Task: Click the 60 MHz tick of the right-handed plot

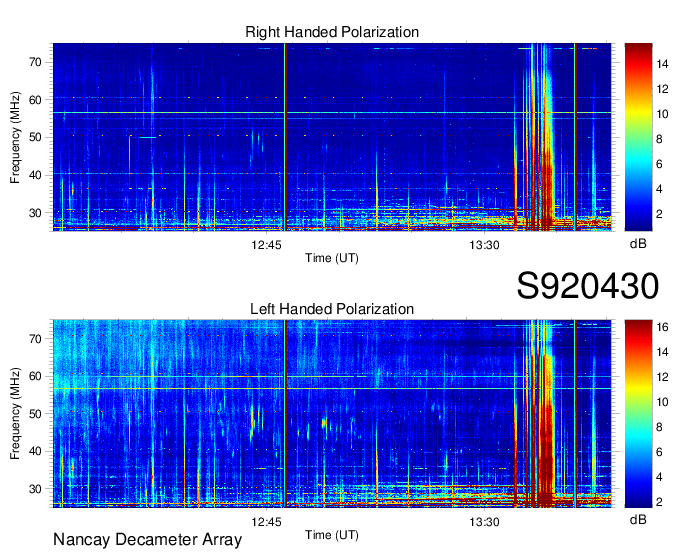Action: [35, 100]
